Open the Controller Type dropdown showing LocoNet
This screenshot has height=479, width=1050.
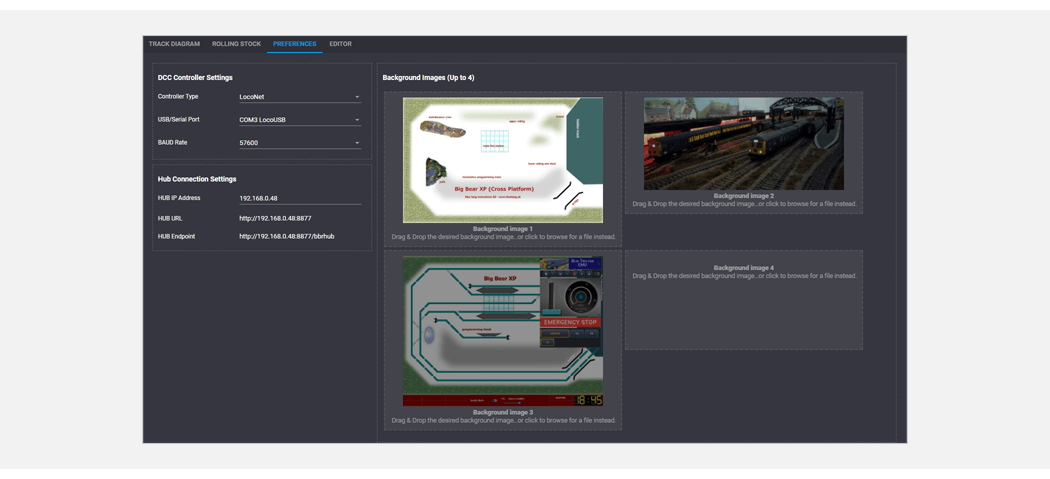tap(299, 97)
